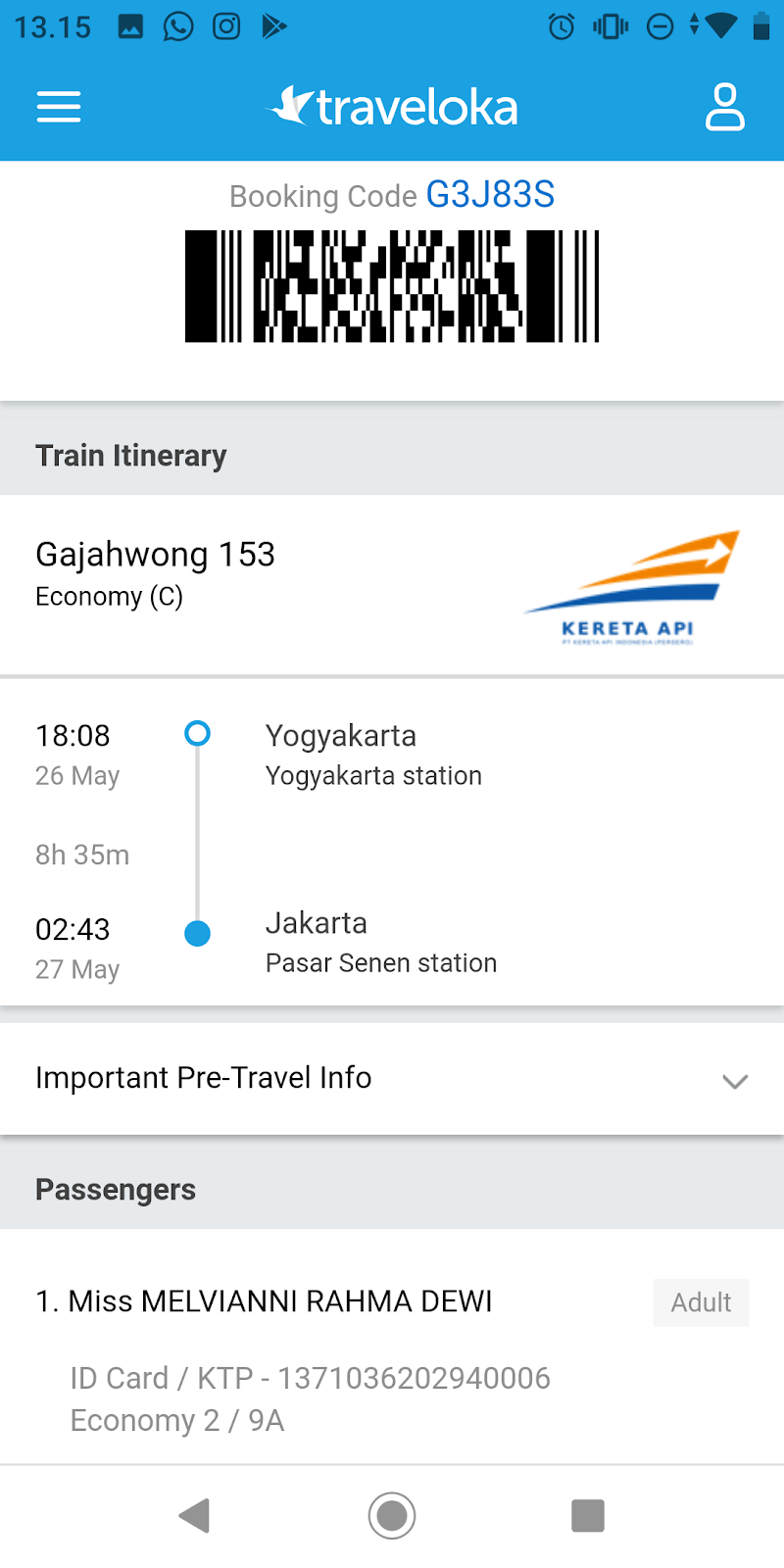This screenshot has width=784, height=1568.
Task: Tap the Kereta Api logo
Action: (632, 588)
